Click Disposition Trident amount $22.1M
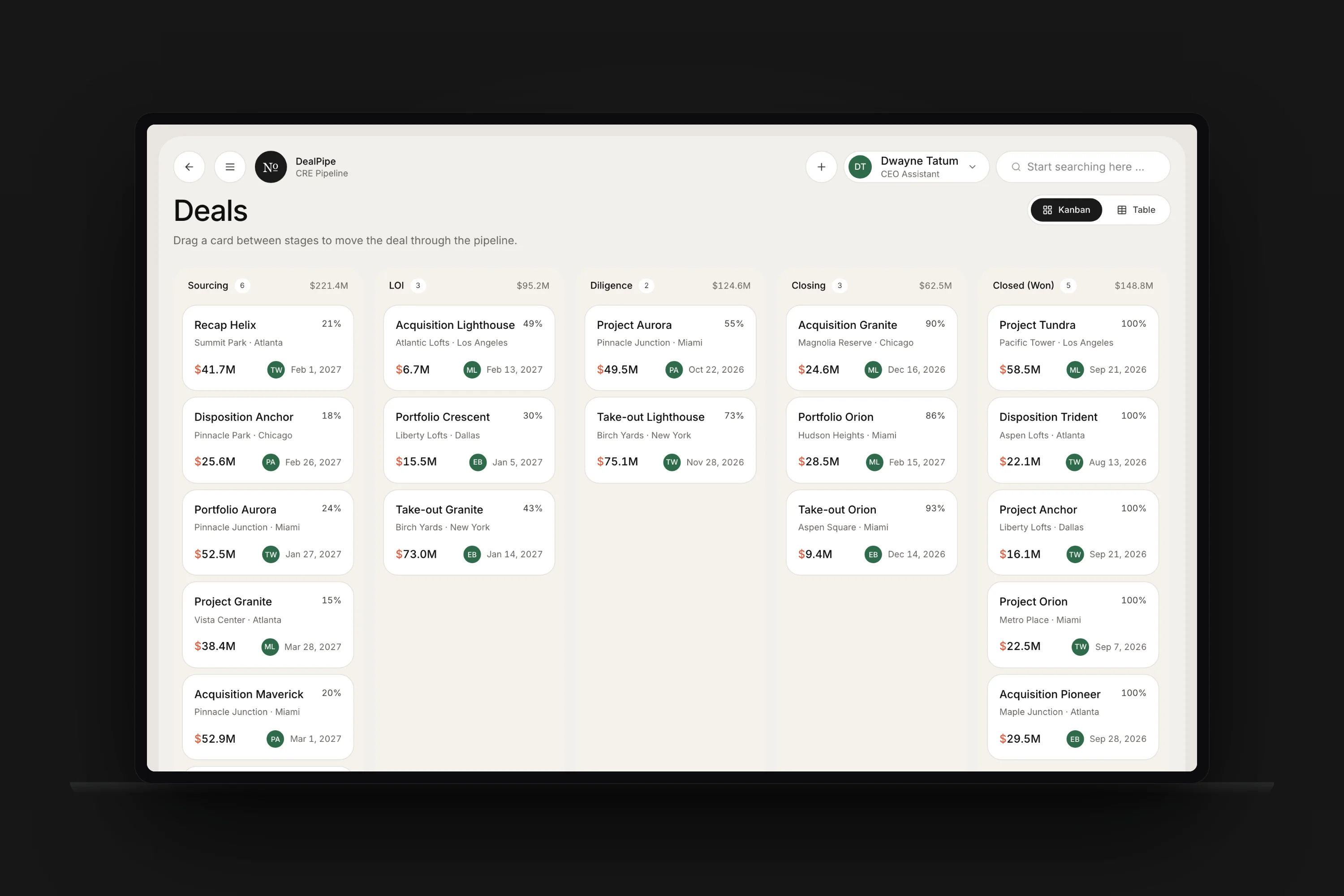The image size is (1344, 896). (1020, 461)
